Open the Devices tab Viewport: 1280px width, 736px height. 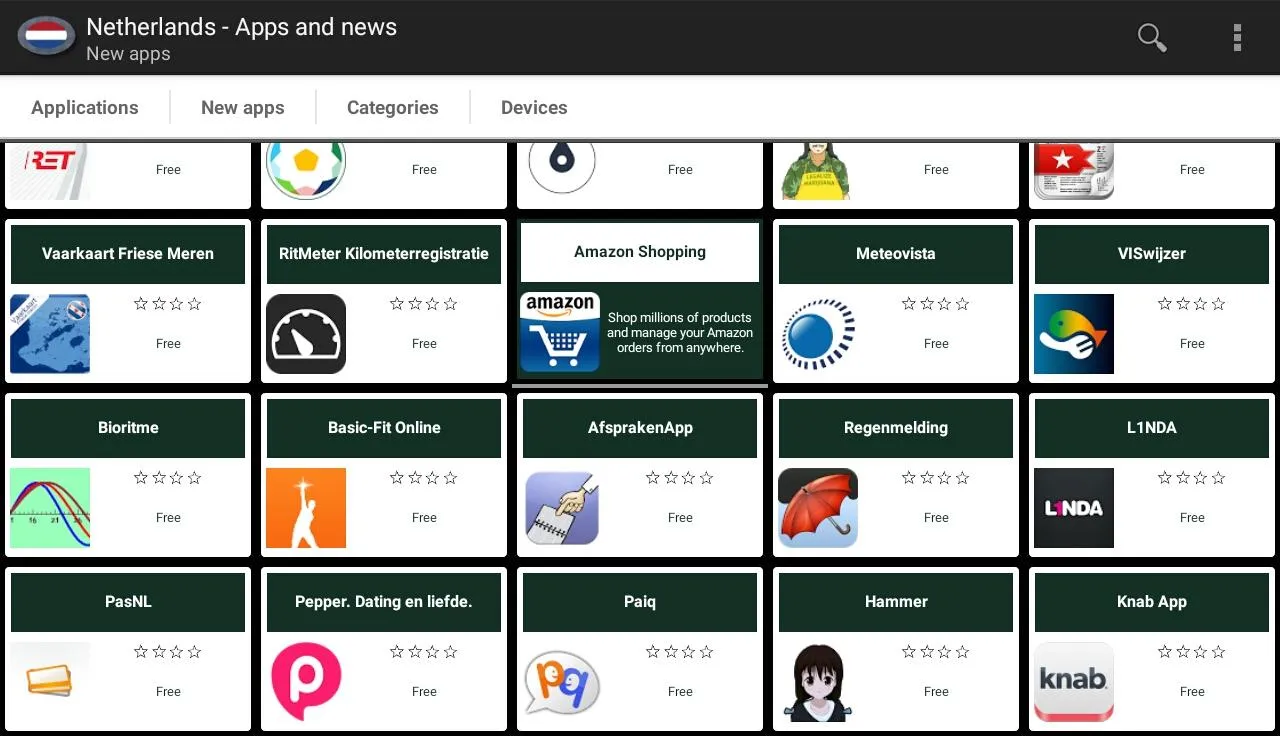[534, 107]
